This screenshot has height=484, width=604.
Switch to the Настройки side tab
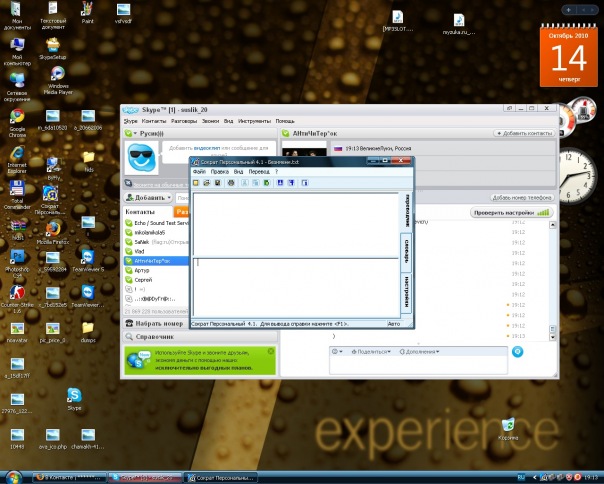tap(406, 293)
